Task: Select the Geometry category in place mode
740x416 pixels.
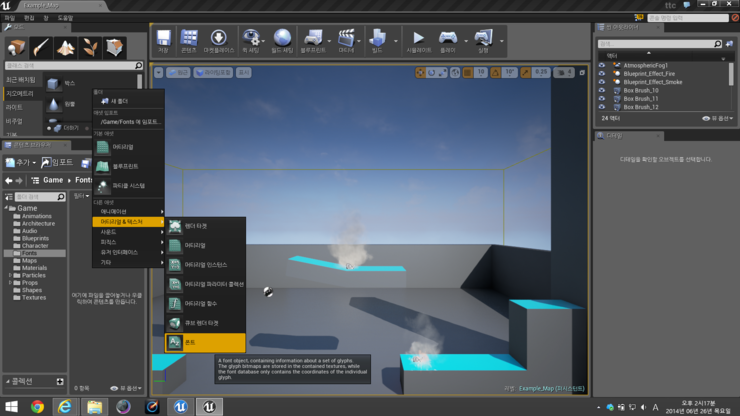Action: click(22, 93)
